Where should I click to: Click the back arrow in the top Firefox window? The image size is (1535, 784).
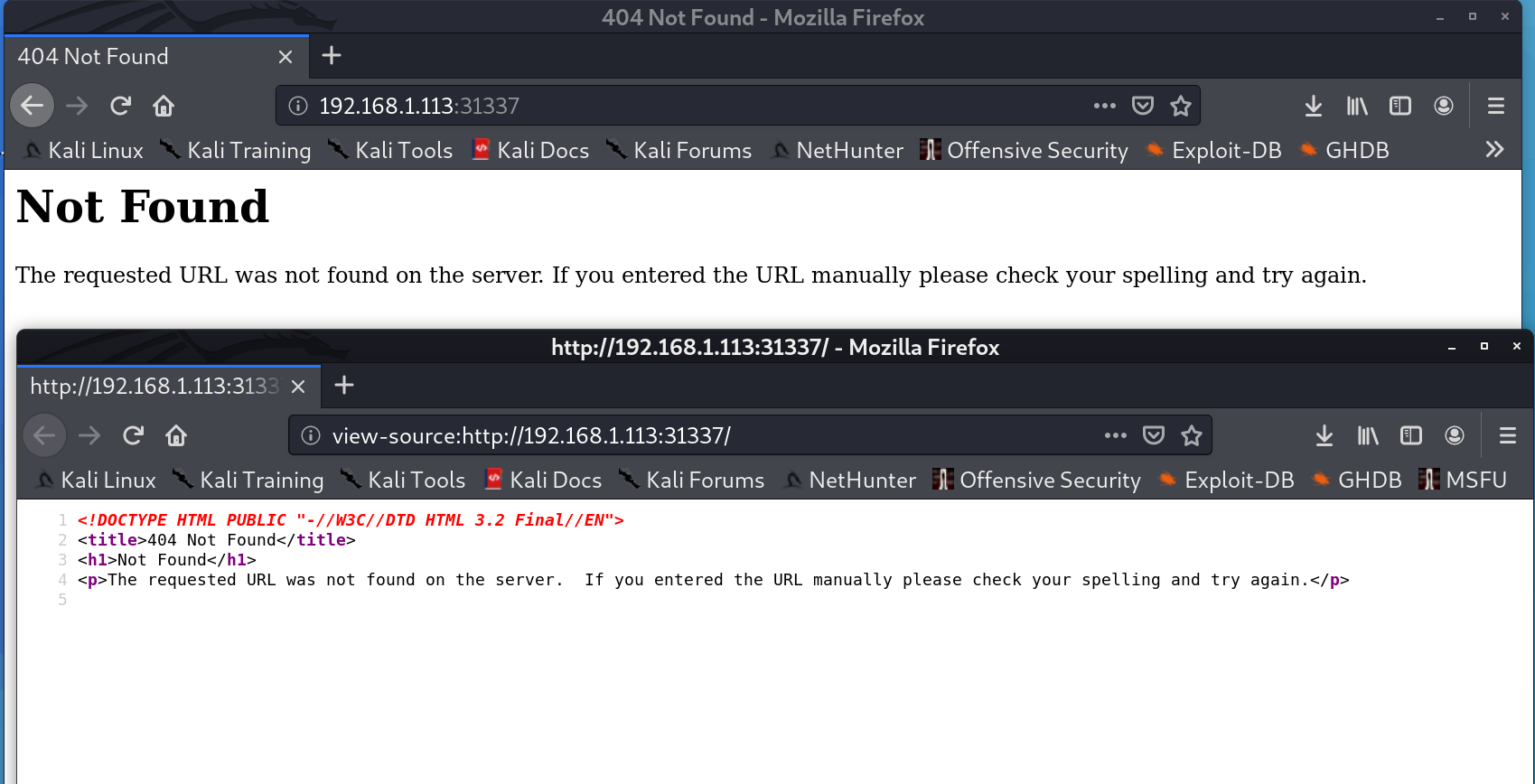tap(33, 106)
